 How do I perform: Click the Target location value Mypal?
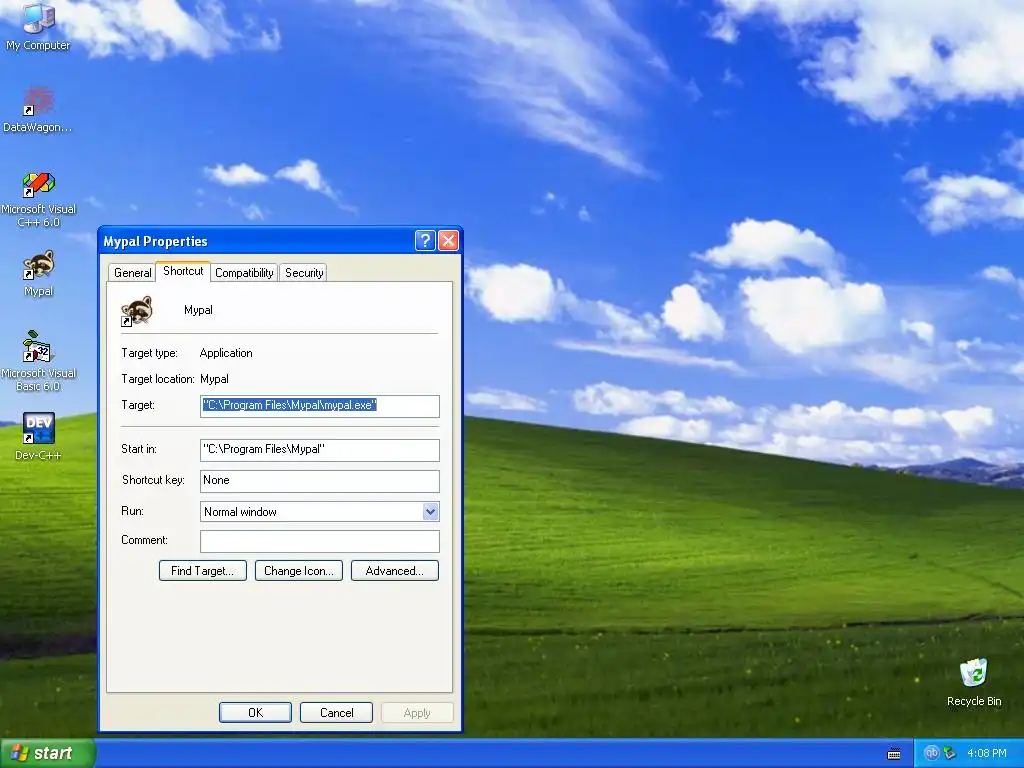214,379
